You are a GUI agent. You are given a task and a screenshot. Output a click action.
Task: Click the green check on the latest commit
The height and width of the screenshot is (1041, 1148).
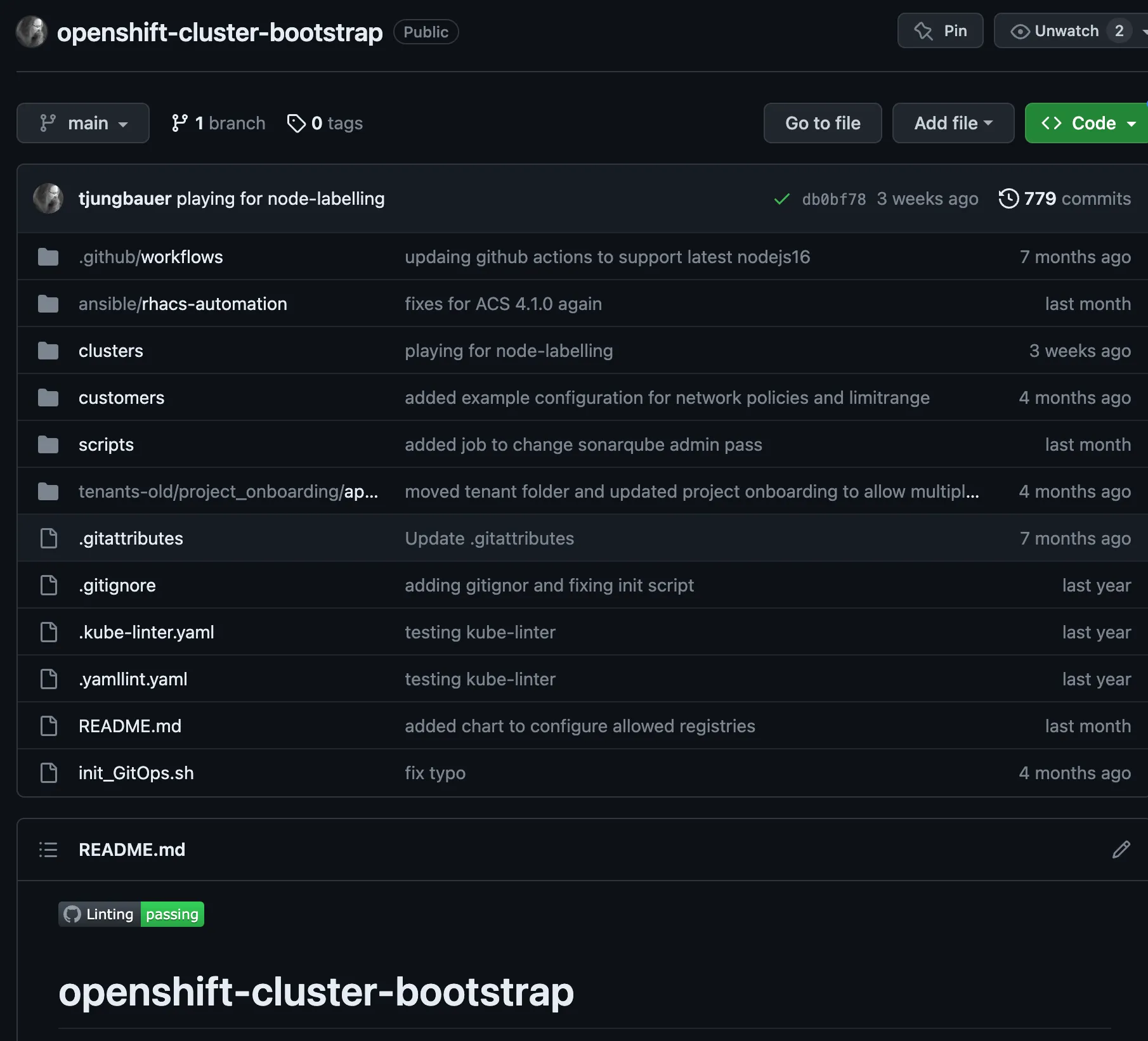781,198
